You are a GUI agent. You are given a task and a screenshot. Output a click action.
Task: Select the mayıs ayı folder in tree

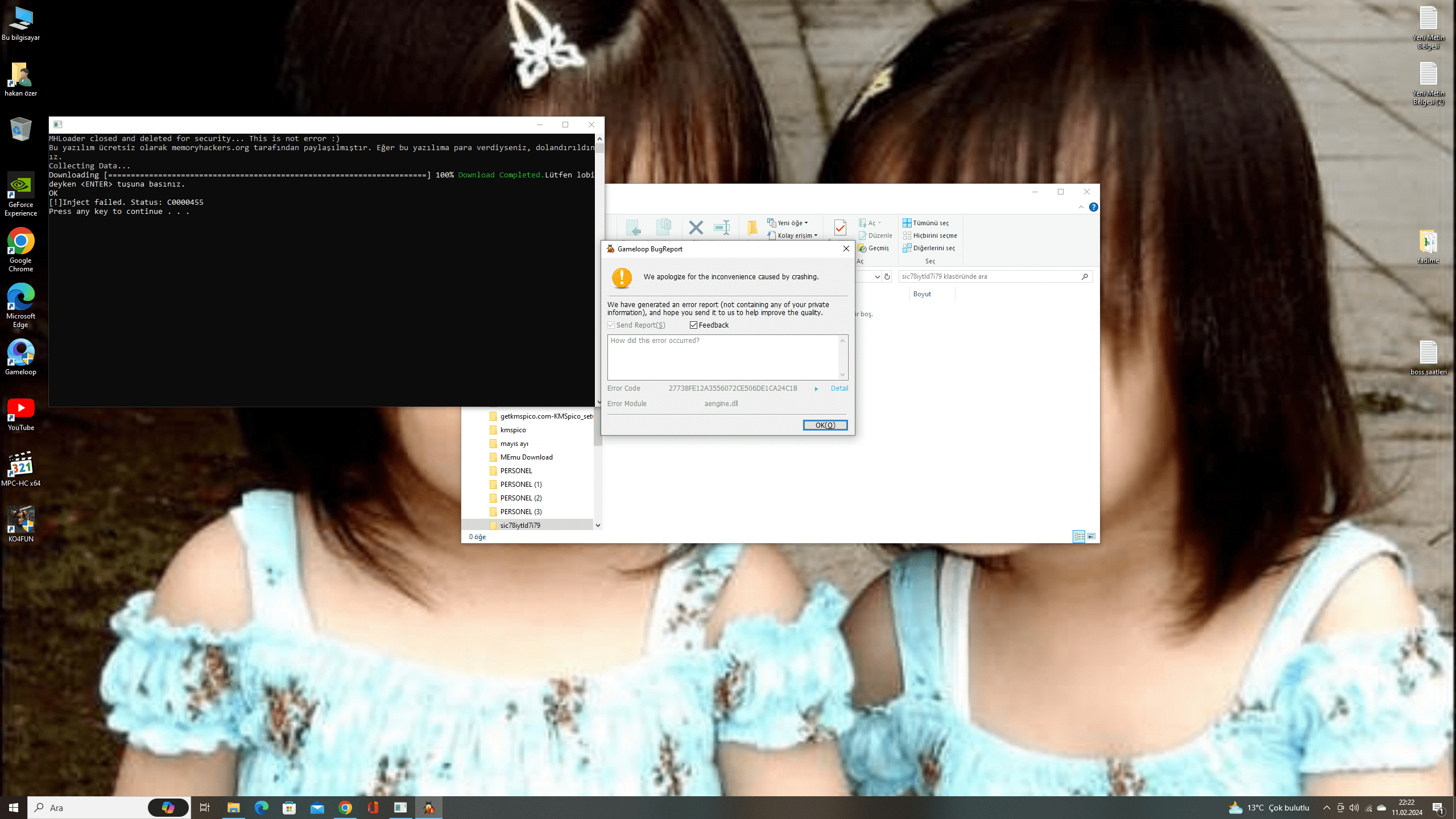point(514,444)
